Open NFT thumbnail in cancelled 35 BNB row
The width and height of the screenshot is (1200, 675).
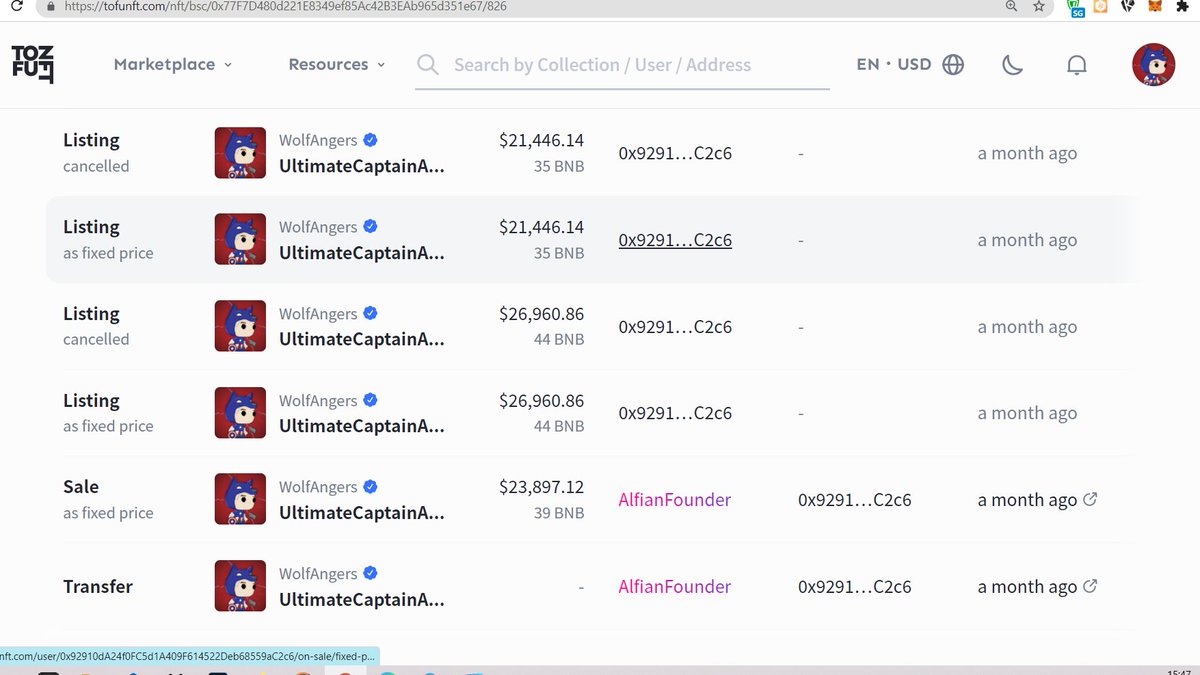pos(240,153)
